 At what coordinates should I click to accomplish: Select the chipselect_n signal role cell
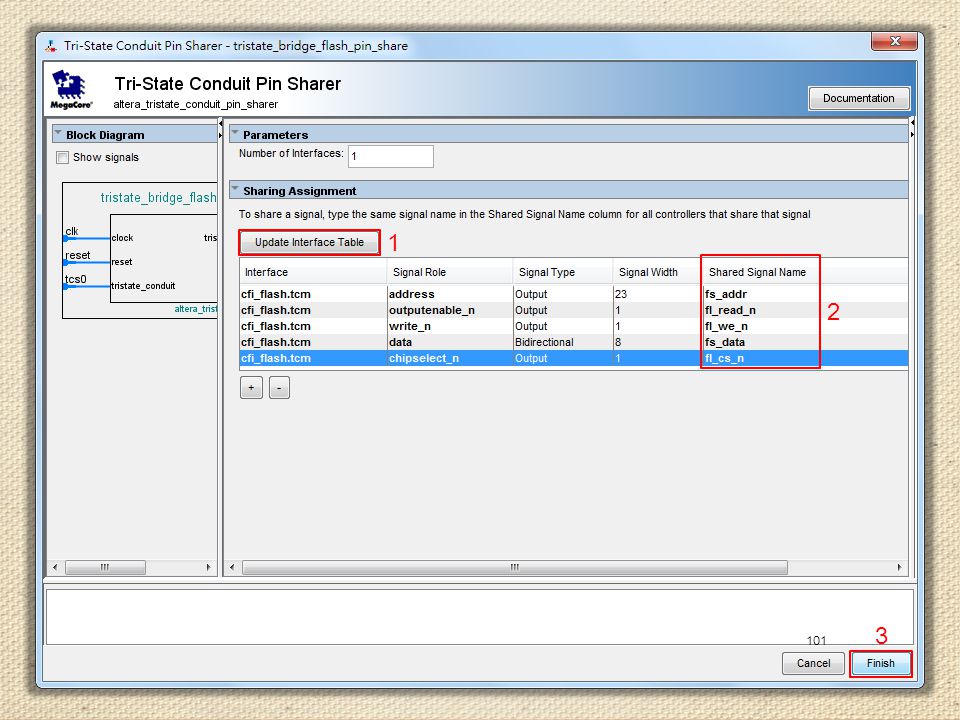(x=449, y=358)
